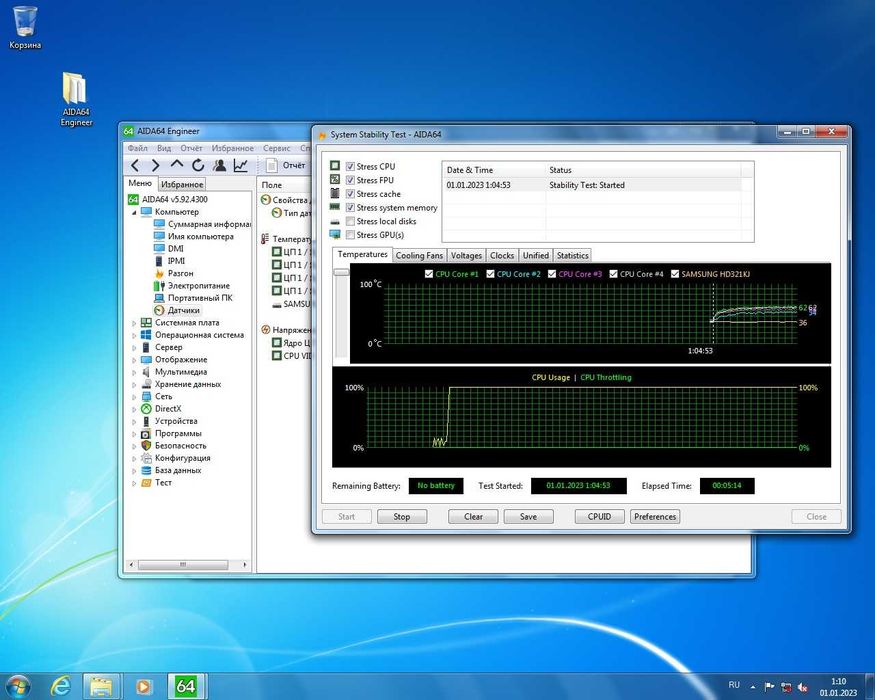
Task: Click the Stress system memory RAM icon
Action: coord(335,207)
